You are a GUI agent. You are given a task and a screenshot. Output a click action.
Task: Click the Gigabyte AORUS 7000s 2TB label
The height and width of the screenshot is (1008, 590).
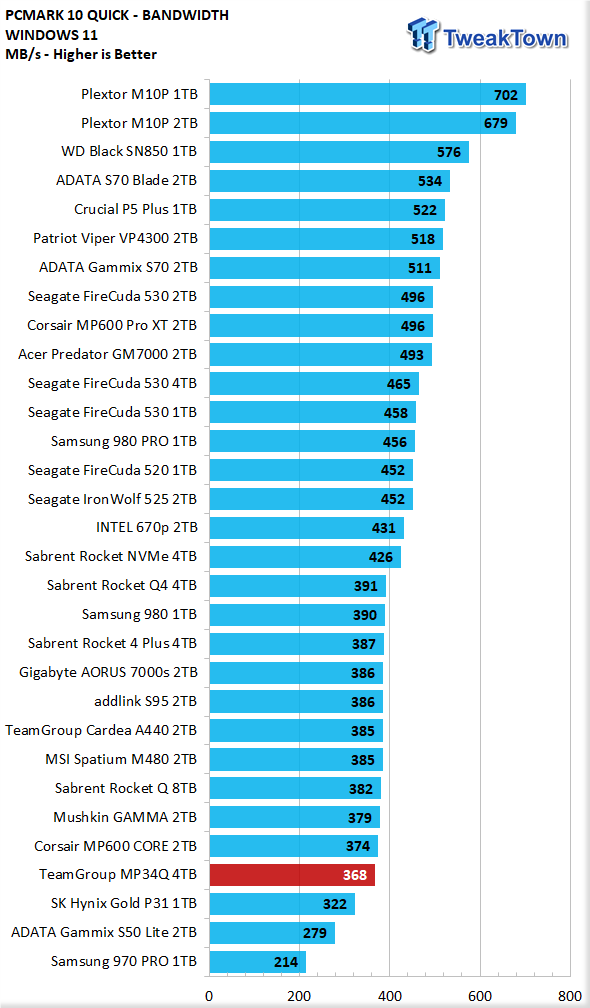109,672
